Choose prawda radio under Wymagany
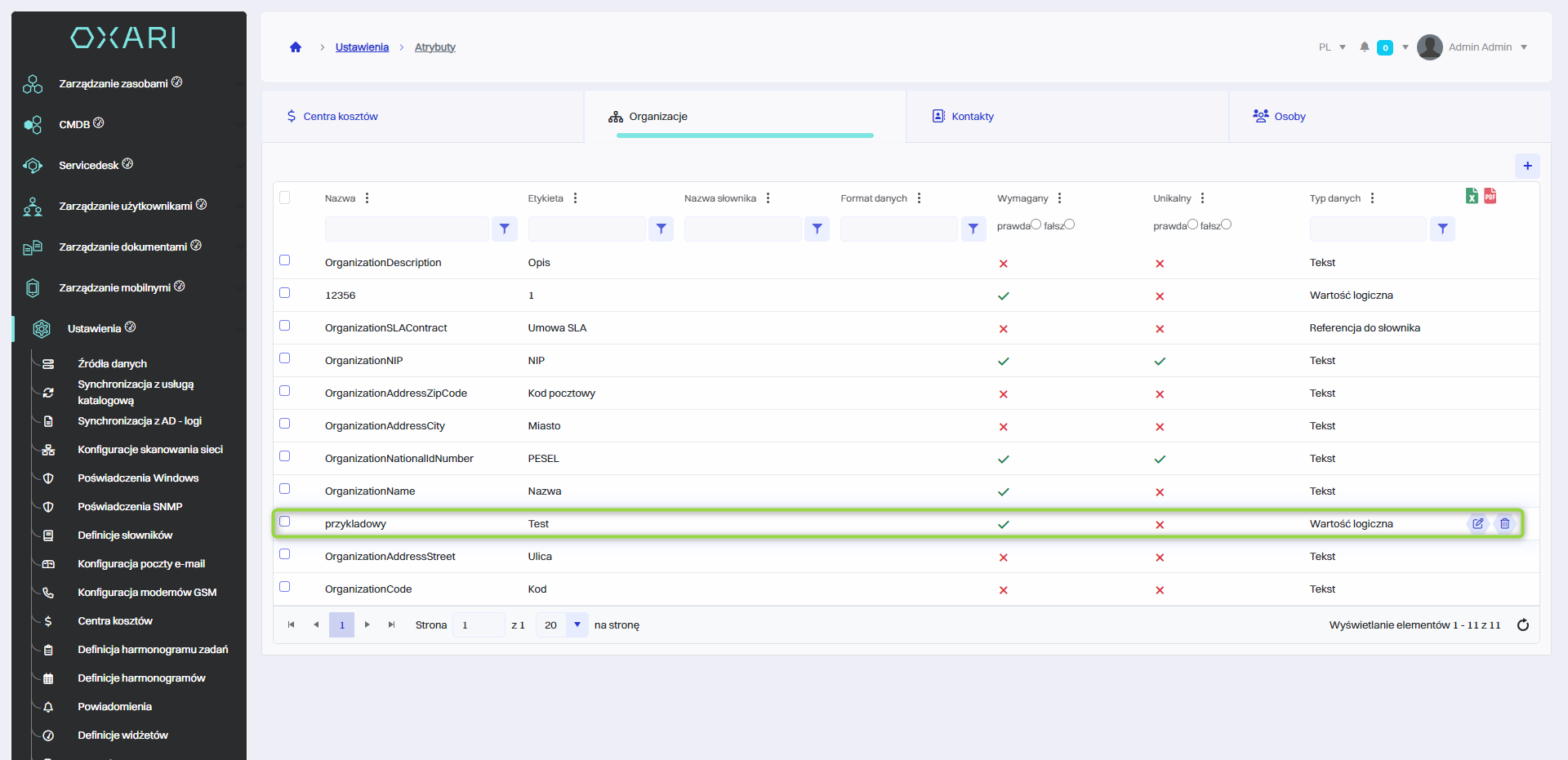Viewport: 1568px width, 760px height. [1036, 224]
